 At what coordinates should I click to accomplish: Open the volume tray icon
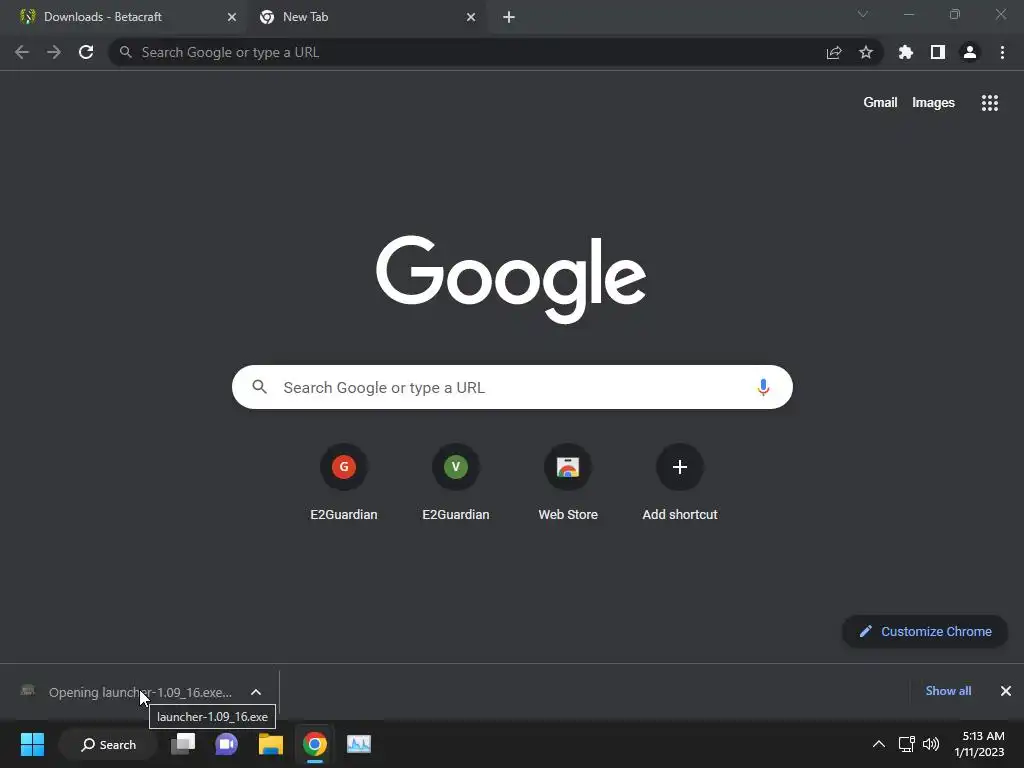(931, 744)
